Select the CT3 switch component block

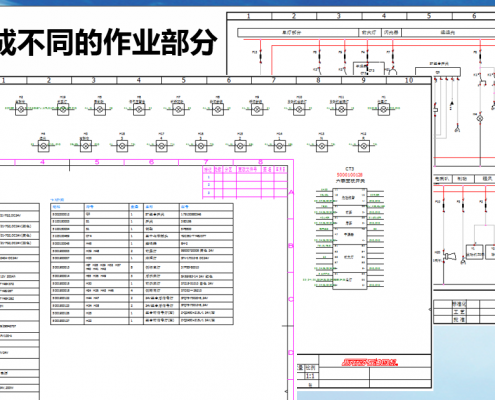pyautogui.click(x=350, y=239)
